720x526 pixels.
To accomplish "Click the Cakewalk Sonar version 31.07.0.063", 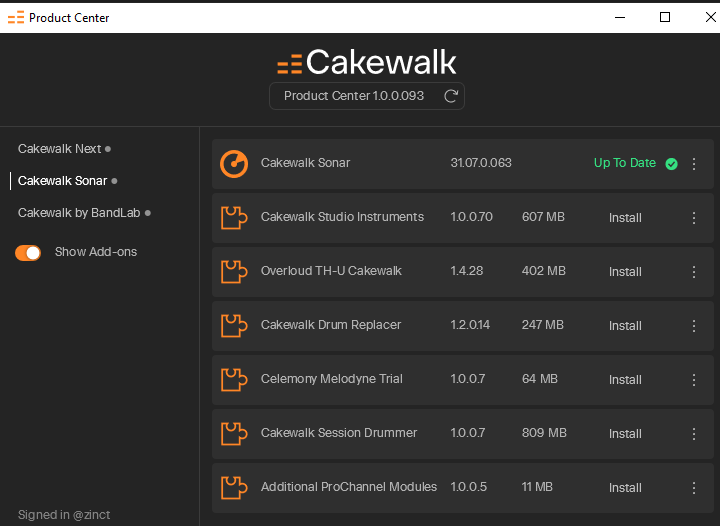I will pos(481,163).
